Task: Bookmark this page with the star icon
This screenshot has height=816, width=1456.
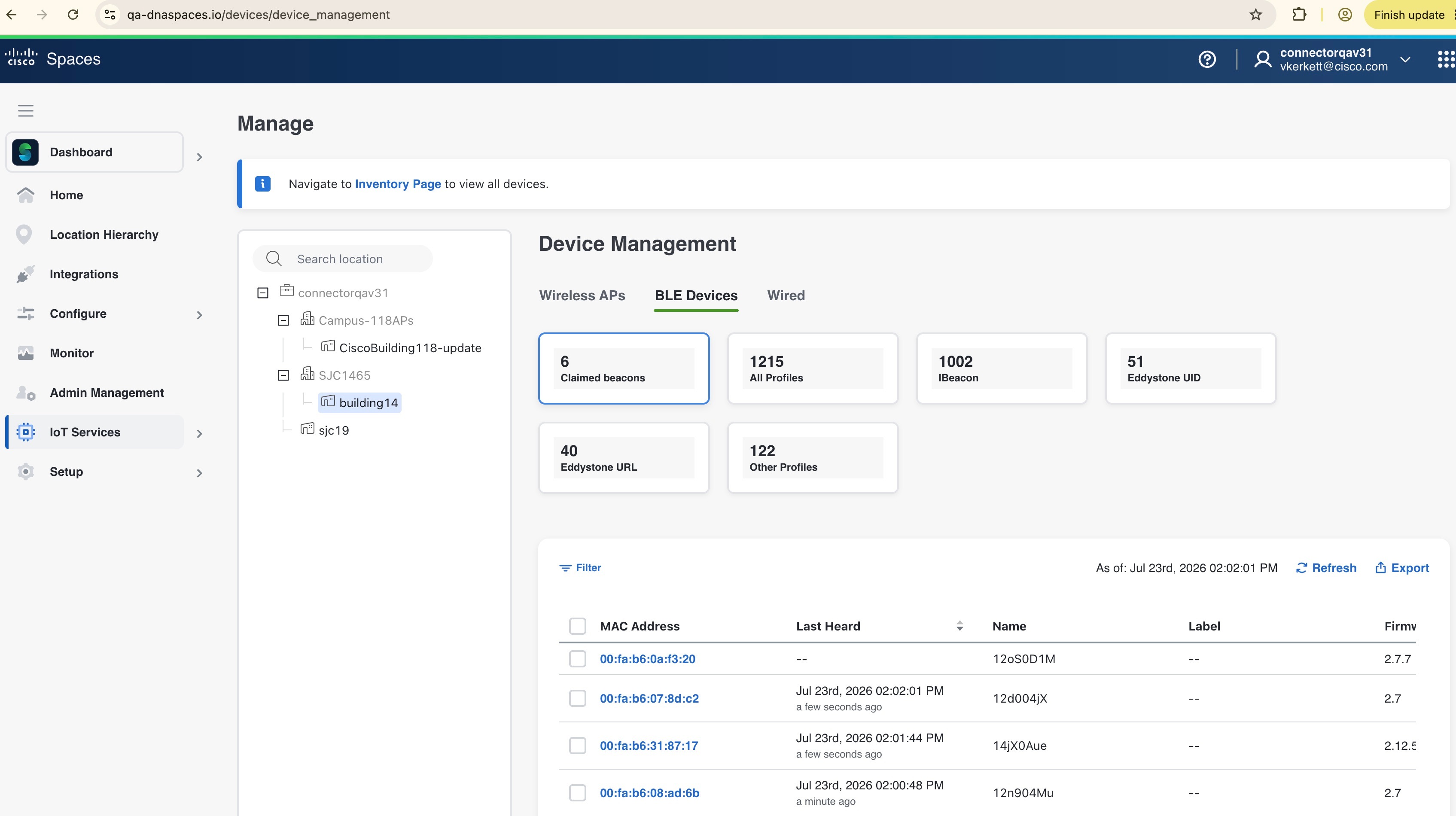Action: click(x=1255, y=15)
